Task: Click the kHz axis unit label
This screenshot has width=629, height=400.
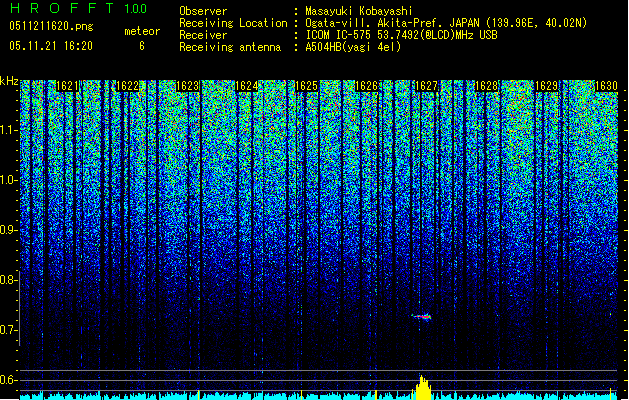Action: 9,81
